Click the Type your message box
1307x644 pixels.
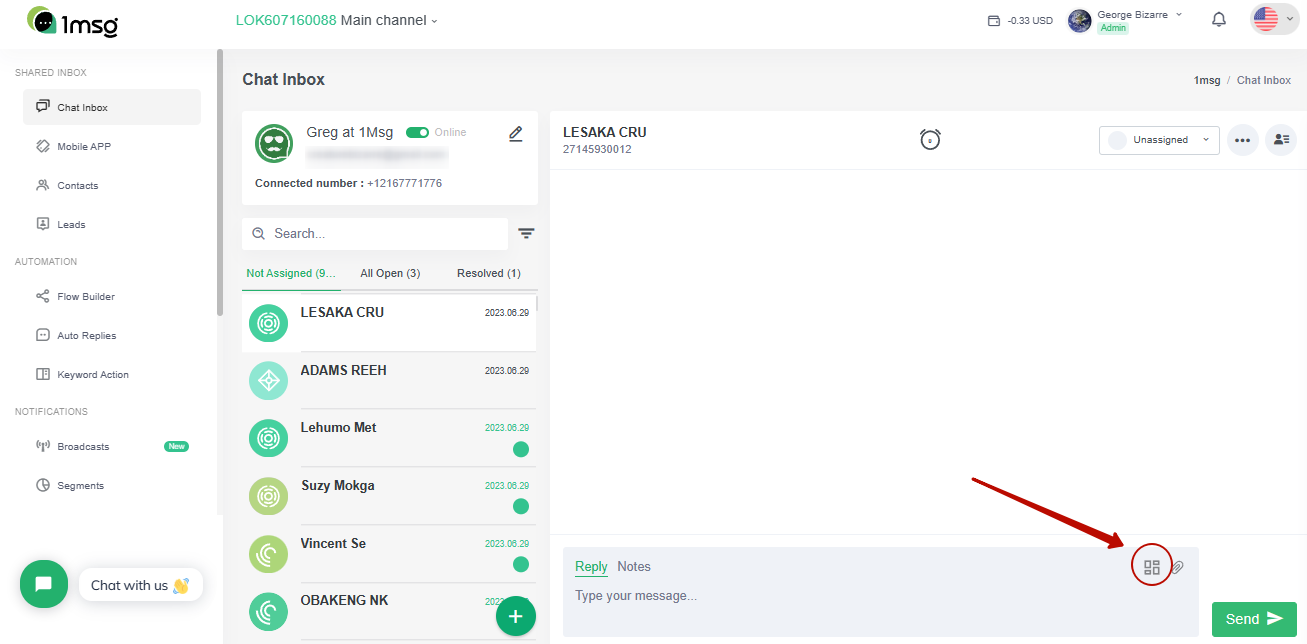click(880, 596)
